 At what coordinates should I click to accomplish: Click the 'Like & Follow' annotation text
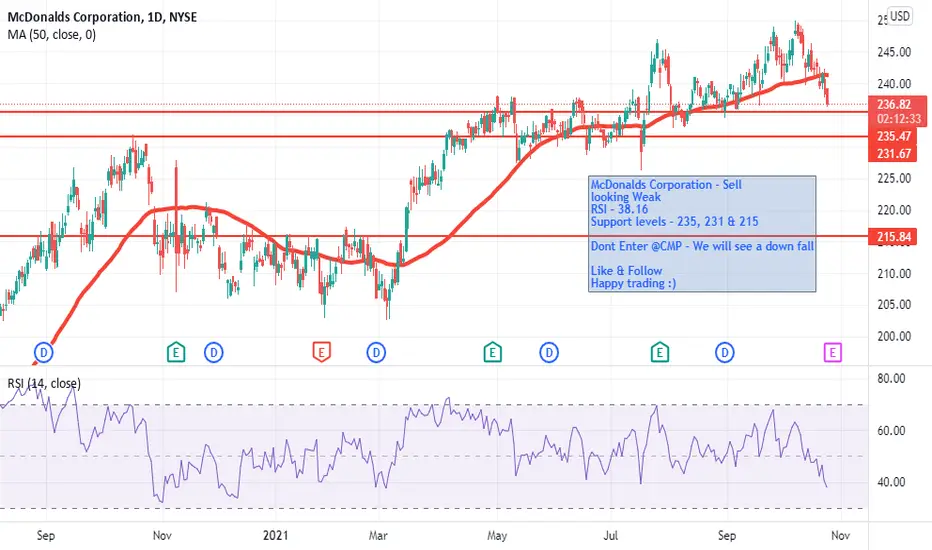626,271
